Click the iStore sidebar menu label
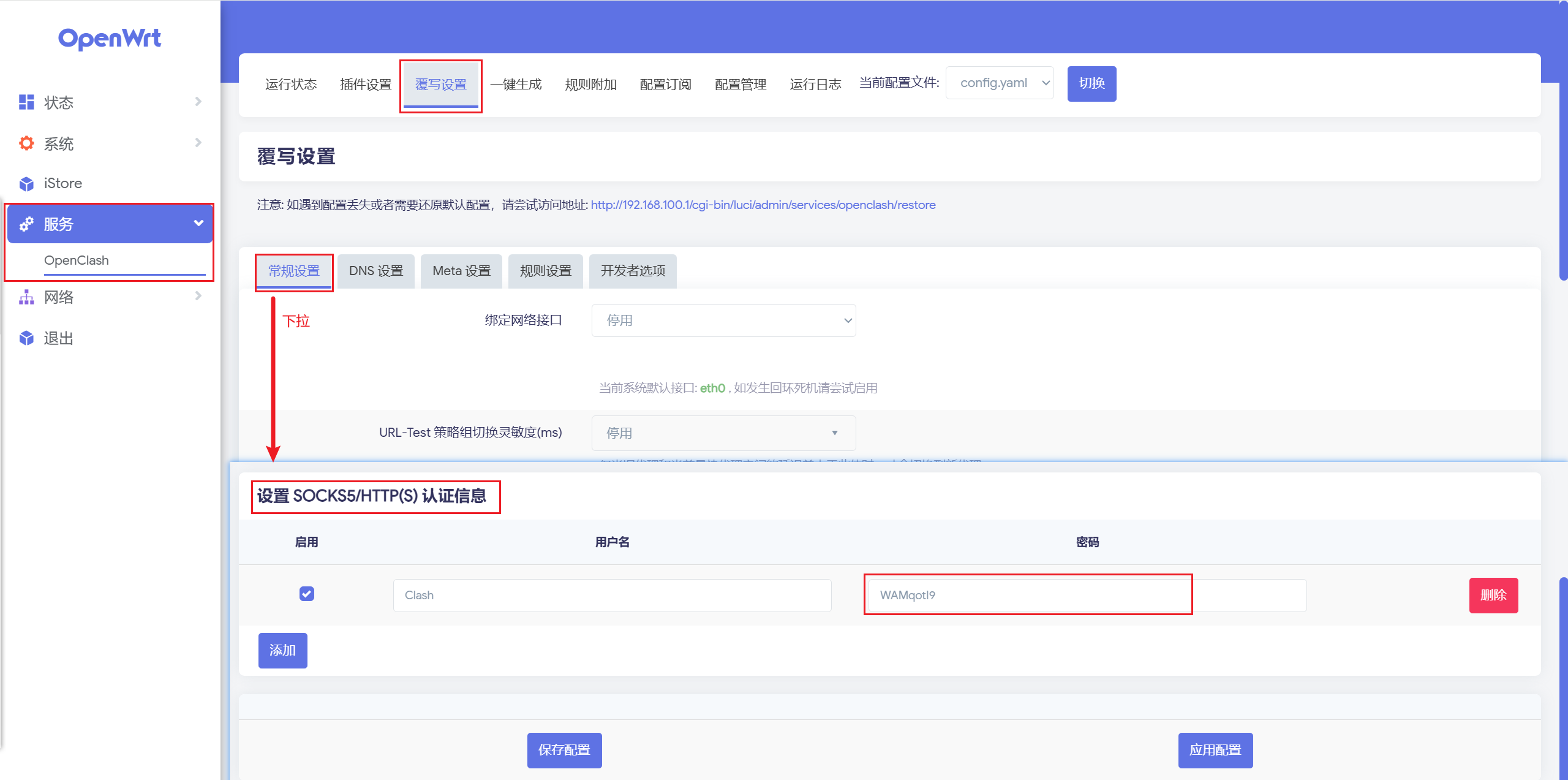The width and height of the screenshot is (1568, 780). pos(63,183)
